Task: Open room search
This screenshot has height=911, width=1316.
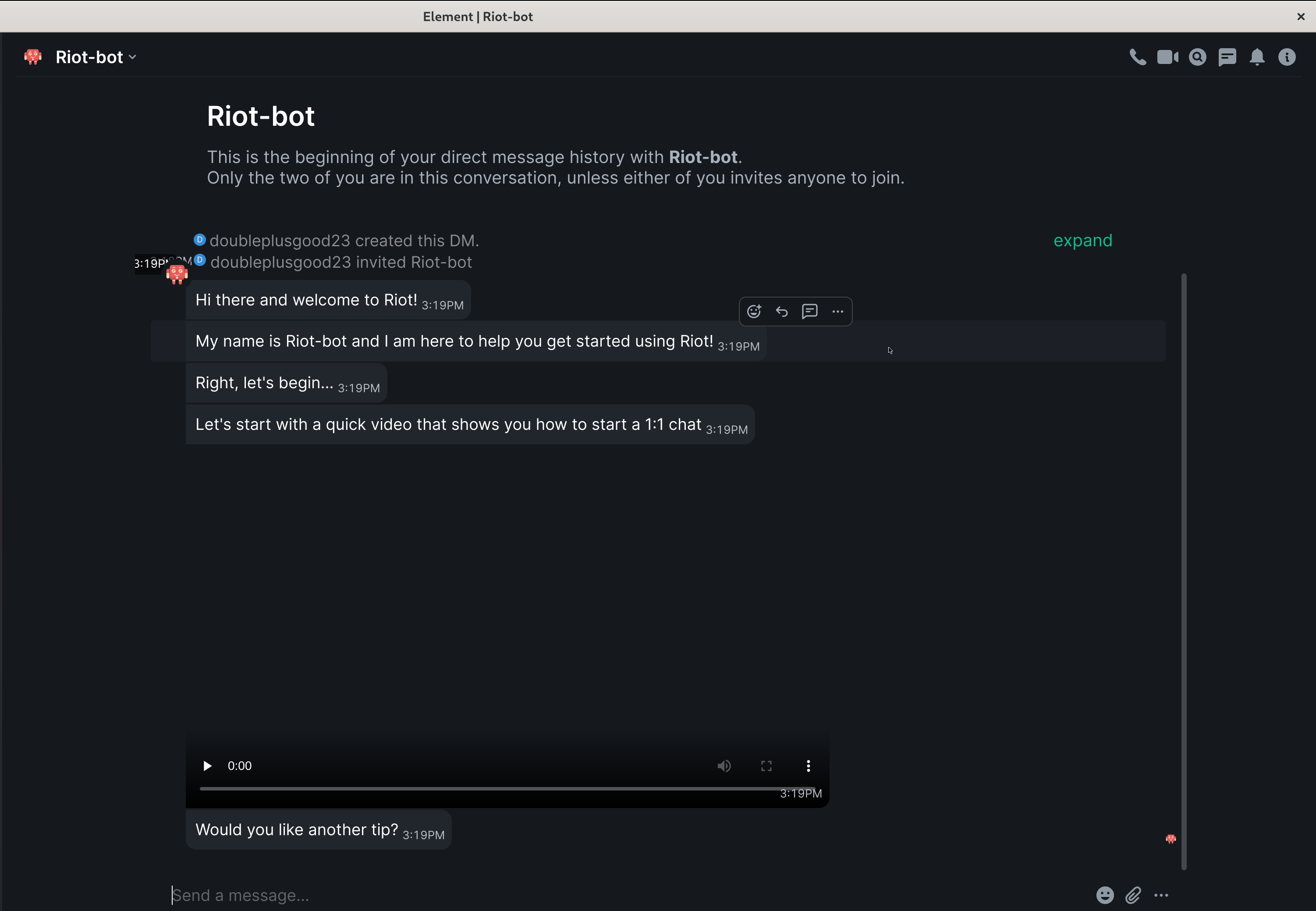Action: pos(1197,57)
